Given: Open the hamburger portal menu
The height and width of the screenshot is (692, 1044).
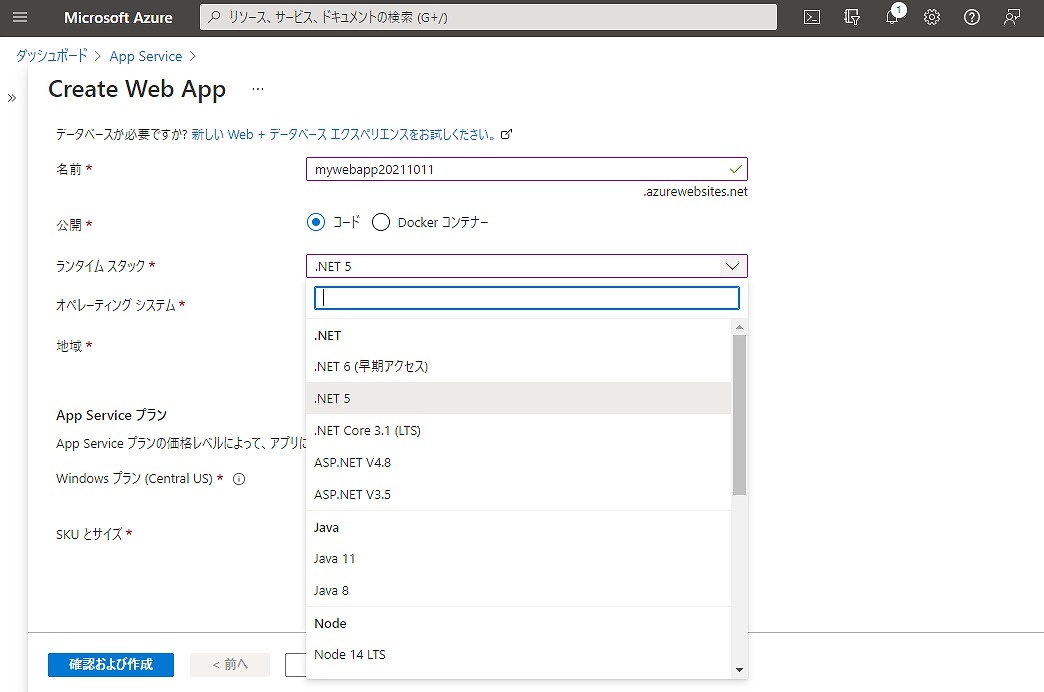Looking at the screenshot, I should click(x=20, y=17).
